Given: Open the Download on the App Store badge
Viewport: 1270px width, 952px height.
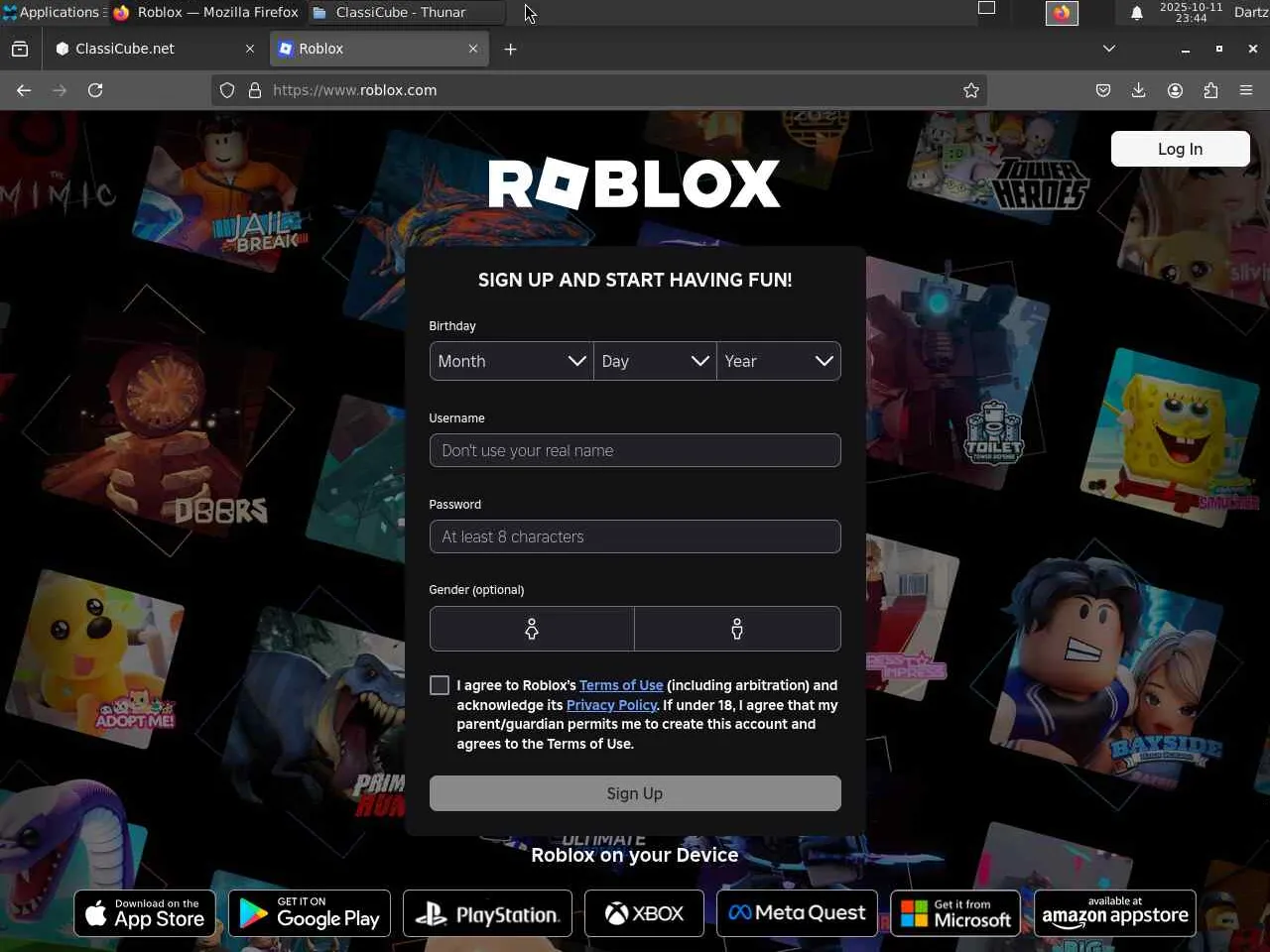Looking at the screenshot, I should tap(145, 913).
